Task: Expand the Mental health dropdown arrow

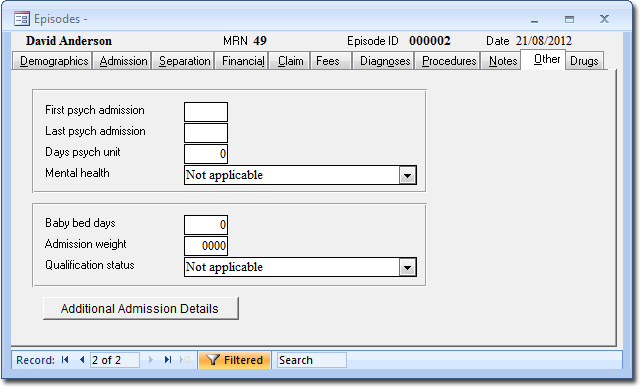Action: tap(407, 176)
